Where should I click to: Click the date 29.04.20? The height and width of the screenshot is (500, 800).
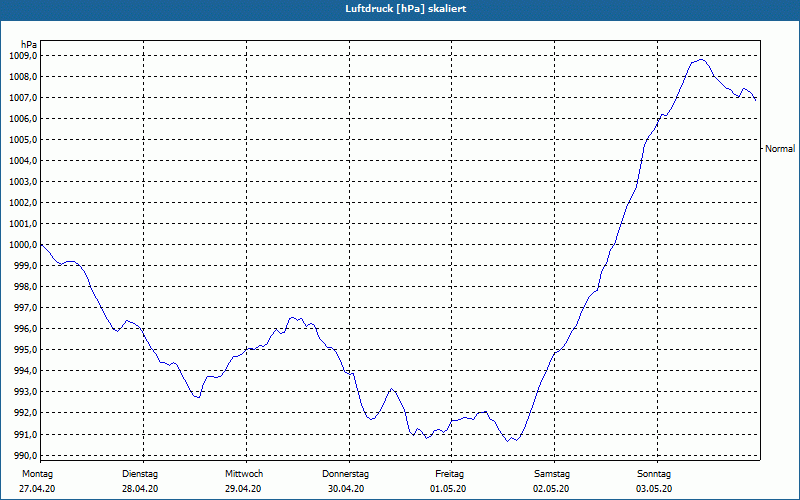coord(243,489)
